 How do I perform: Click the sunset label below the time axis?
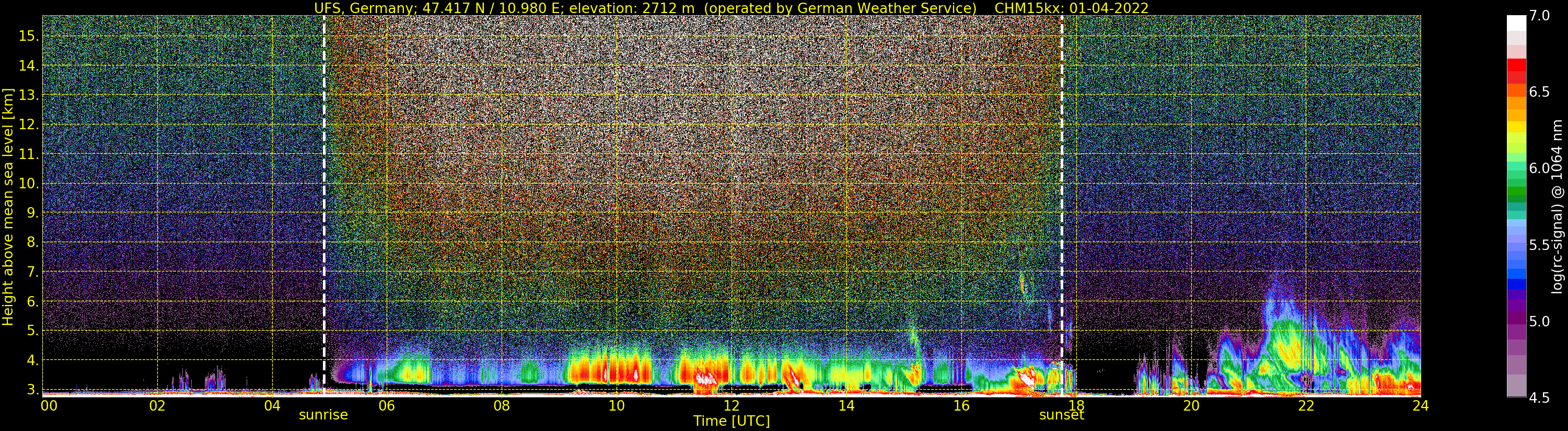pyautogui.click(x=1062, y=415)
